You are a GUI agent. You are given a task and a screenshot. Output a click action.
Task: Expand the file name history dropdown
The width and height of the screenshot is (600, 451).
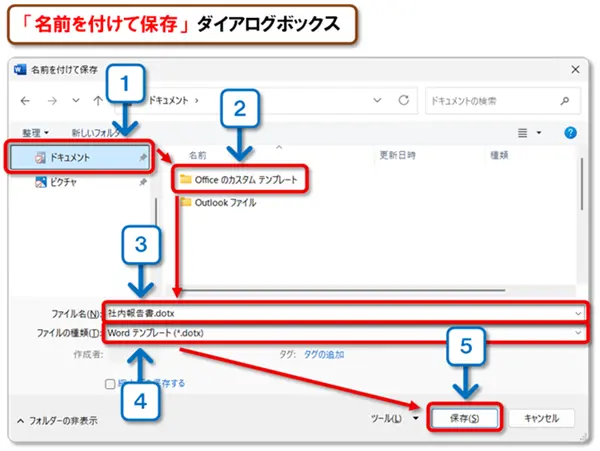tap(578, 313)
